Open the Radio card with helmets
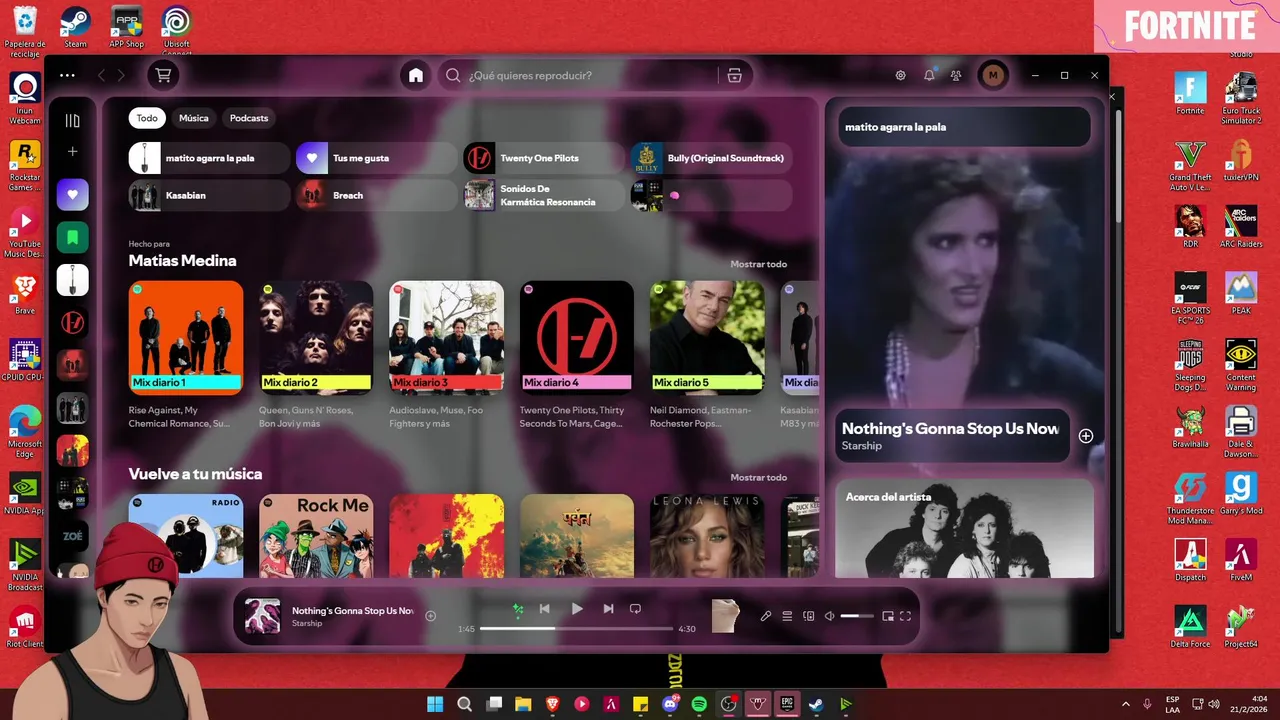Image resolution: width=1280 pixels, height=720 pixels. [186, 536]
